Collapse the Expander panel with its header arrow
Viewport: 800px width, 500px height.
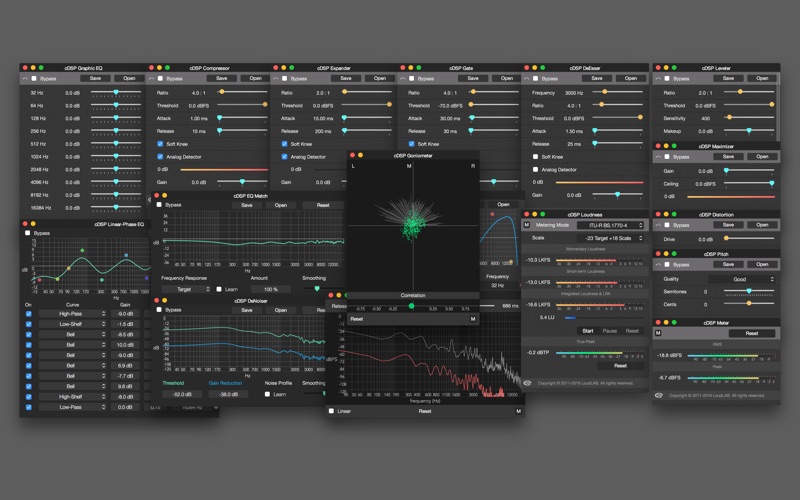(276, 79)
